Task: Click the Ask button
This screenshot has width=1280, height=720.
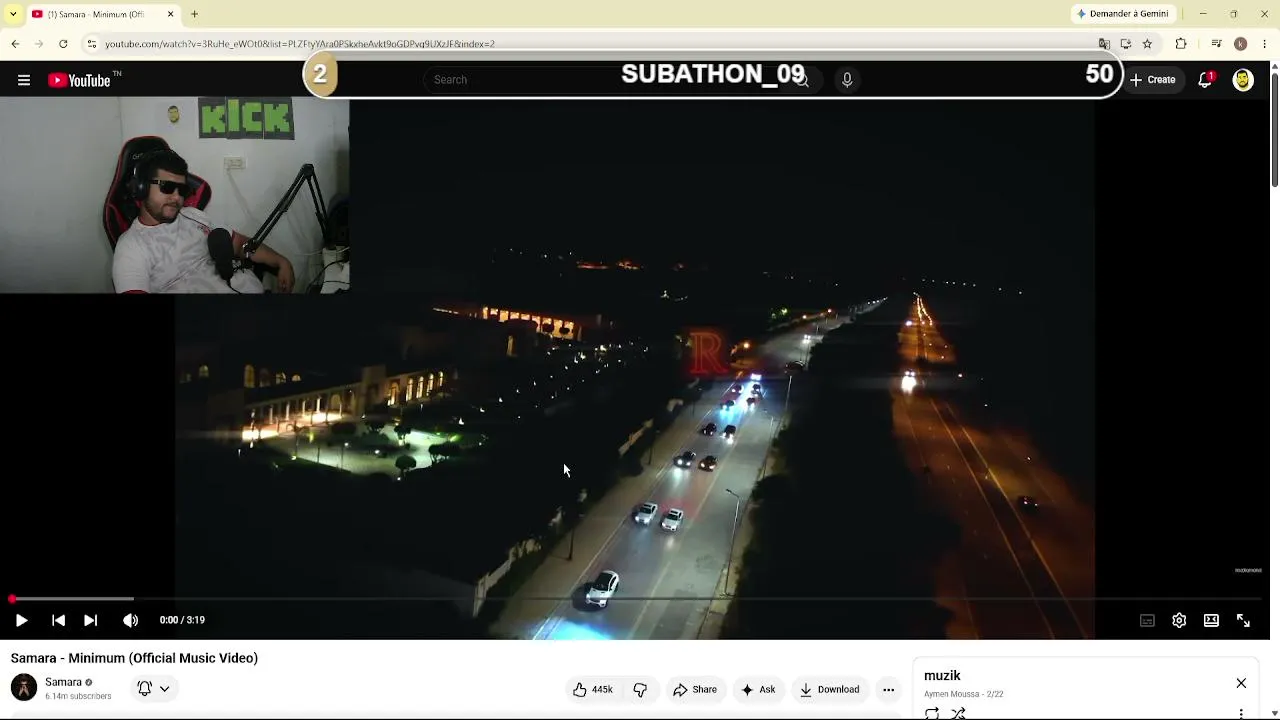Action: (x=758, y=689)
